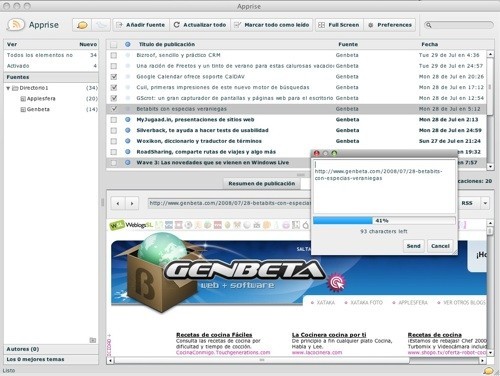This screenshot has height=376, width=500.
Task: Sort by Fuente column header
Action: point(348,44)
